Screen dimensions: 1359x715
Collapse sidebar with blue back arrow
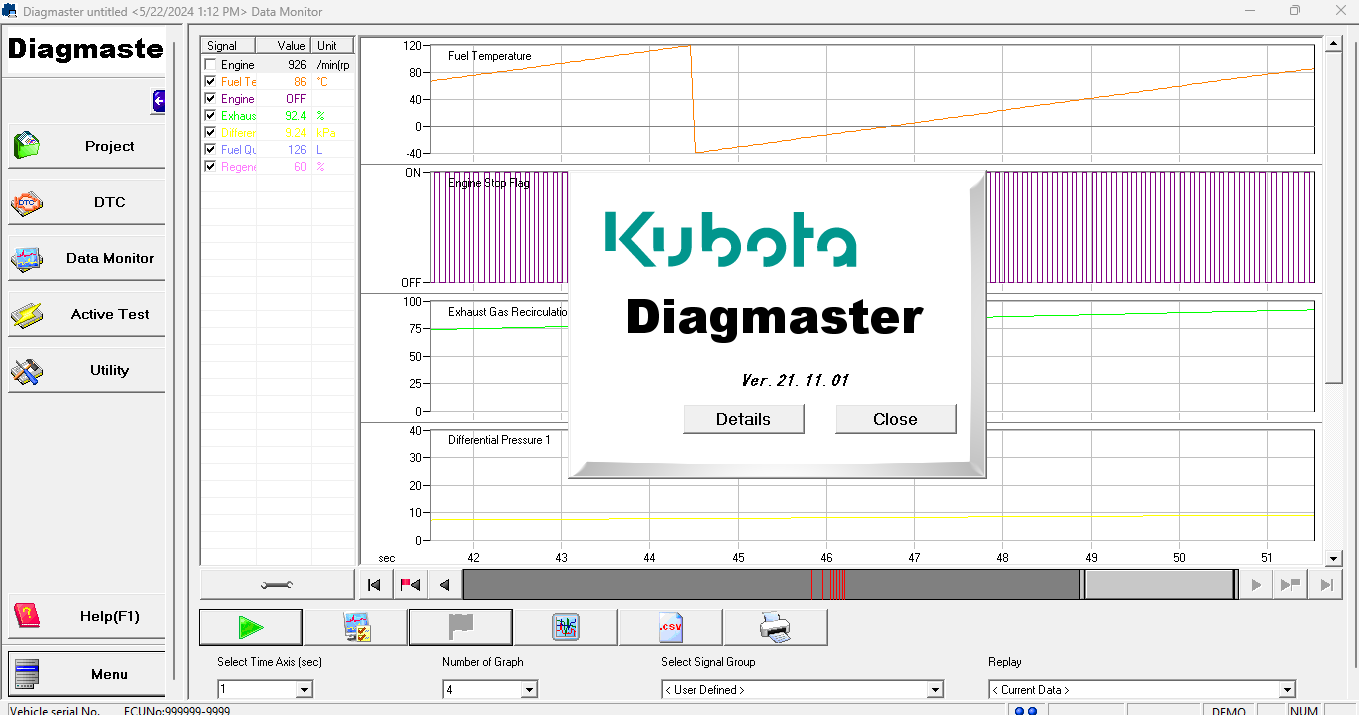(x=158, y=100)
